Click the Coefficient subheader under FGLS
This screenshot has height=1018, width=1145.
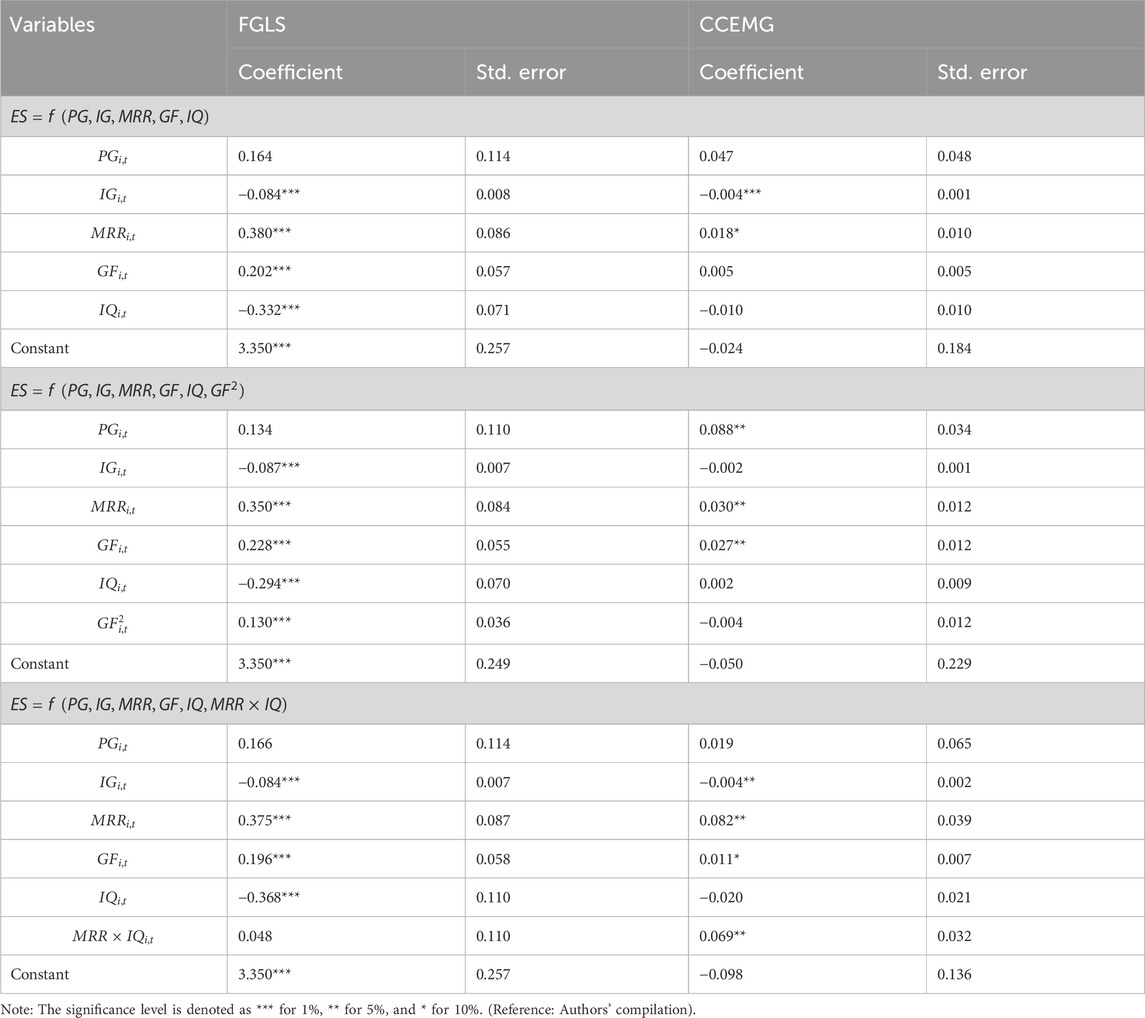pyautogui.click(x=290, y=72)
